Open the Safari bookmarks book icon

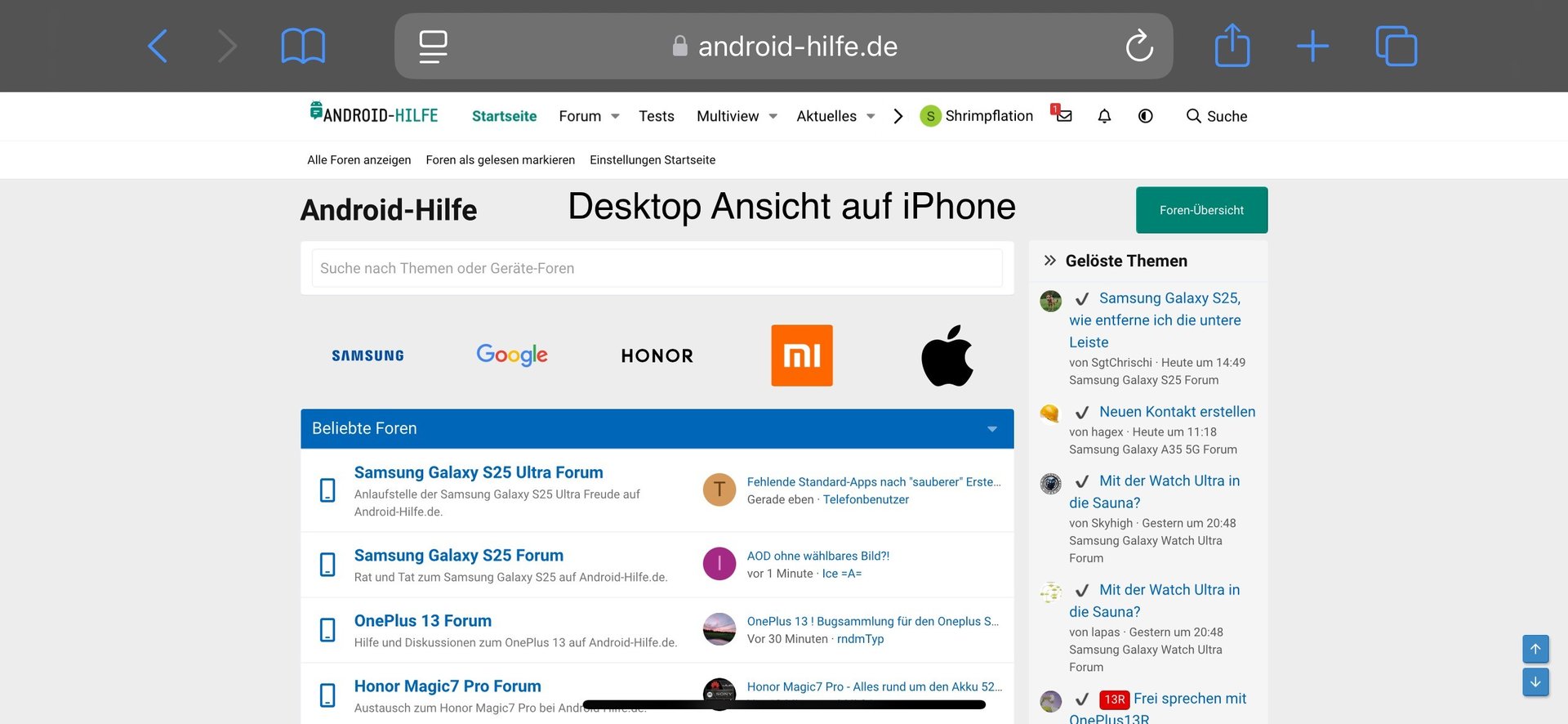coord(303,46)
